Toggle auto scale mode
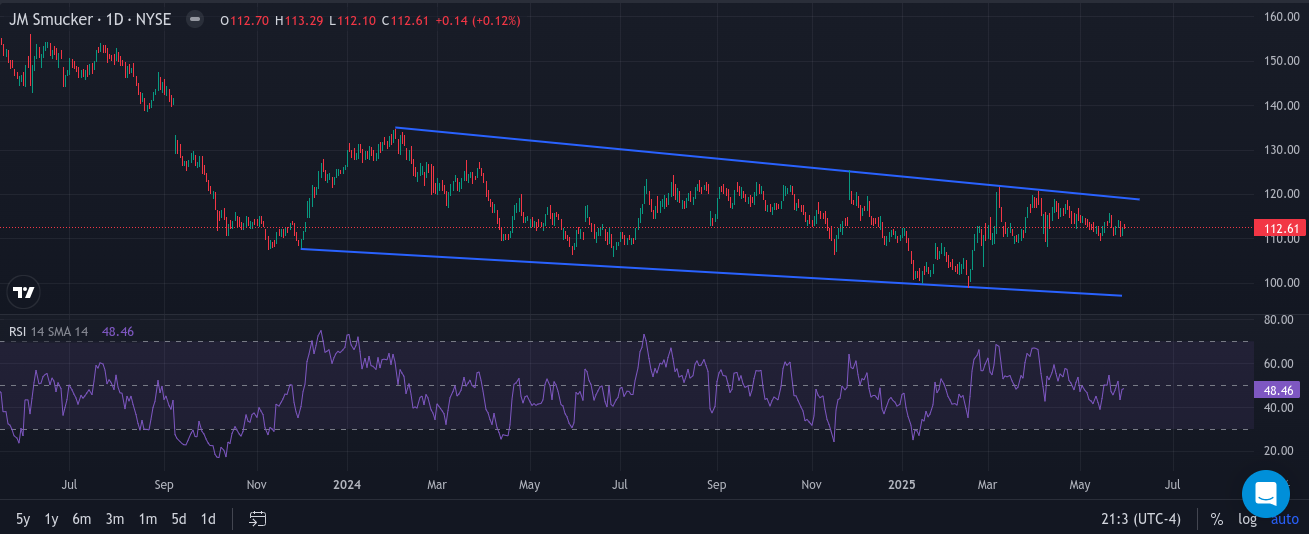This screenshot has width=1309, height=534. (x=1284, y=519)
